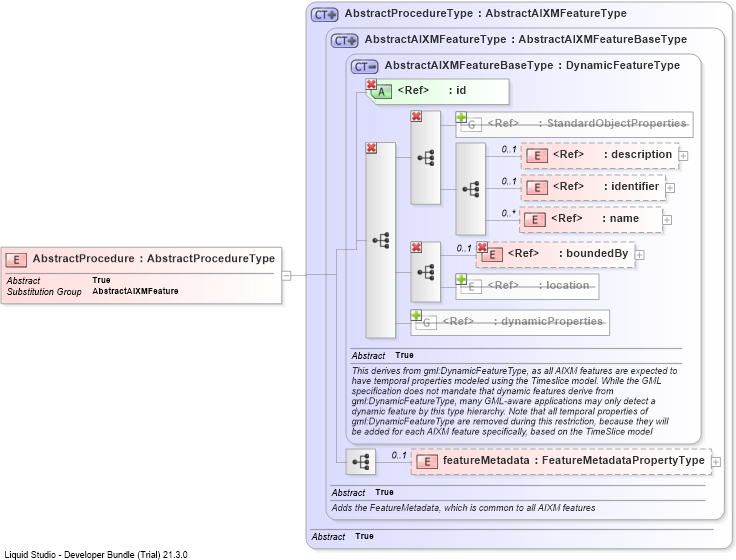Select the sequence containing description, identifier, name
Viewport: 736px width, 560px height.
[x=471, y=189]
